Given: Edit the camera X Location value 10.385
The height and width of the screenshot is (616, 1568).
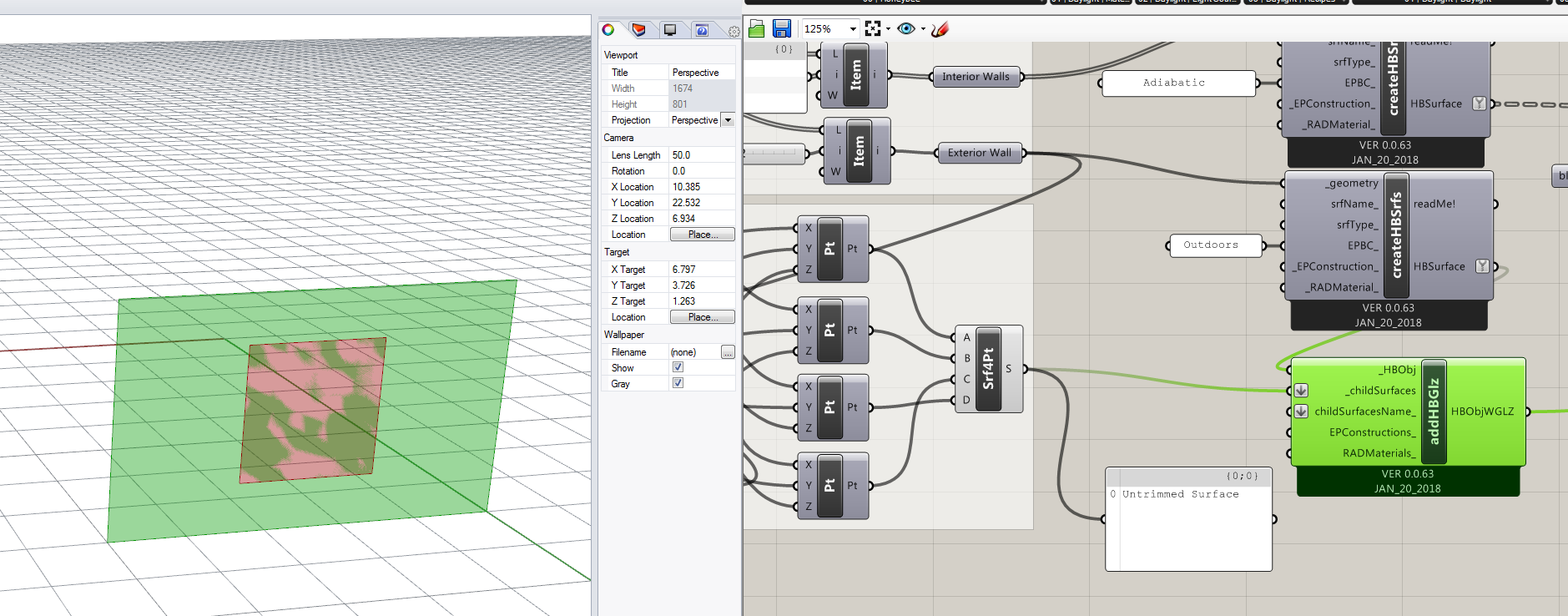Looking at the screenshot, I should coord(702,187).
